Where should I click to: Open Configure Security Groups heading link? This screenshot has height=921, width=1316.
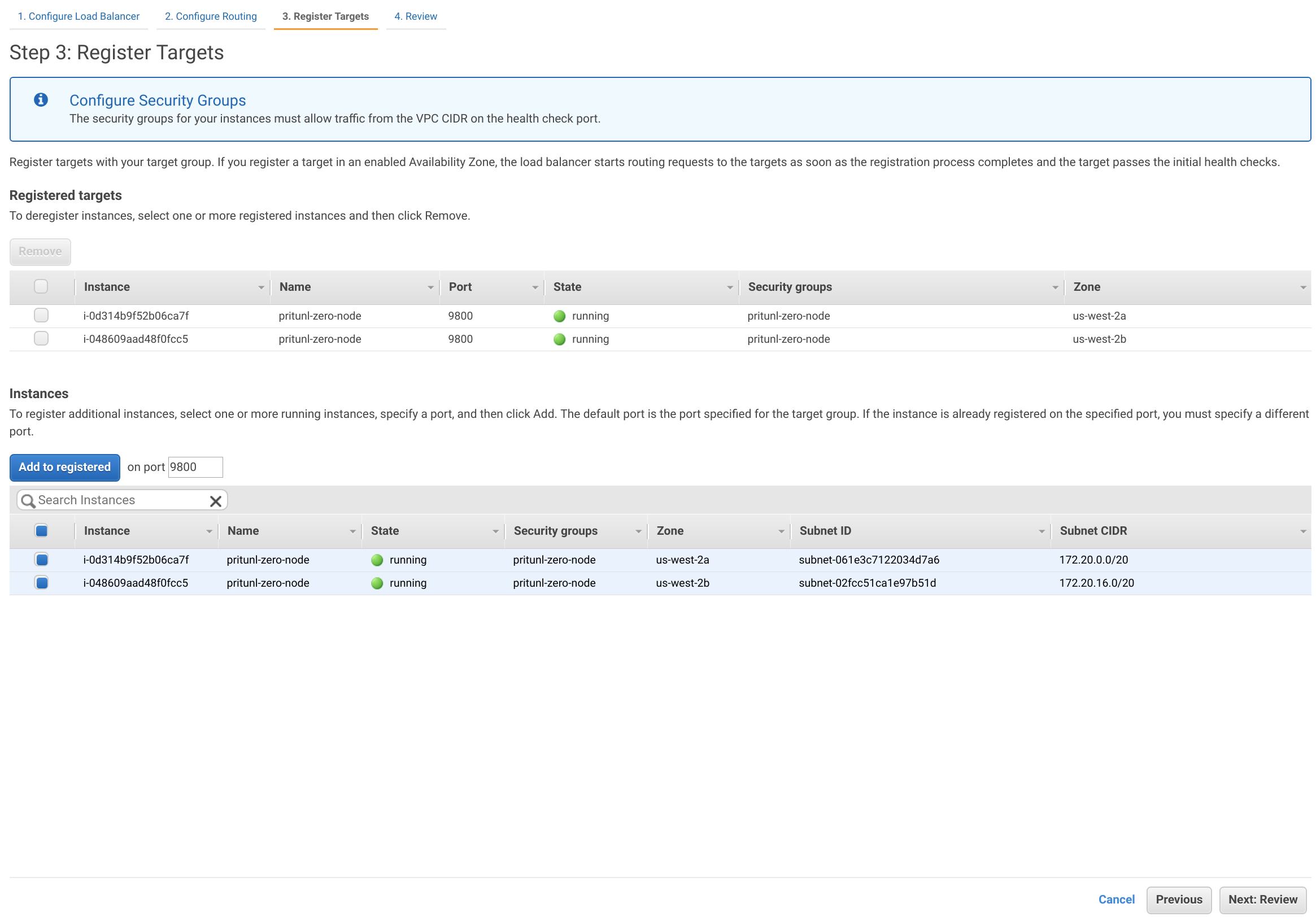click(x=158, y=101)
